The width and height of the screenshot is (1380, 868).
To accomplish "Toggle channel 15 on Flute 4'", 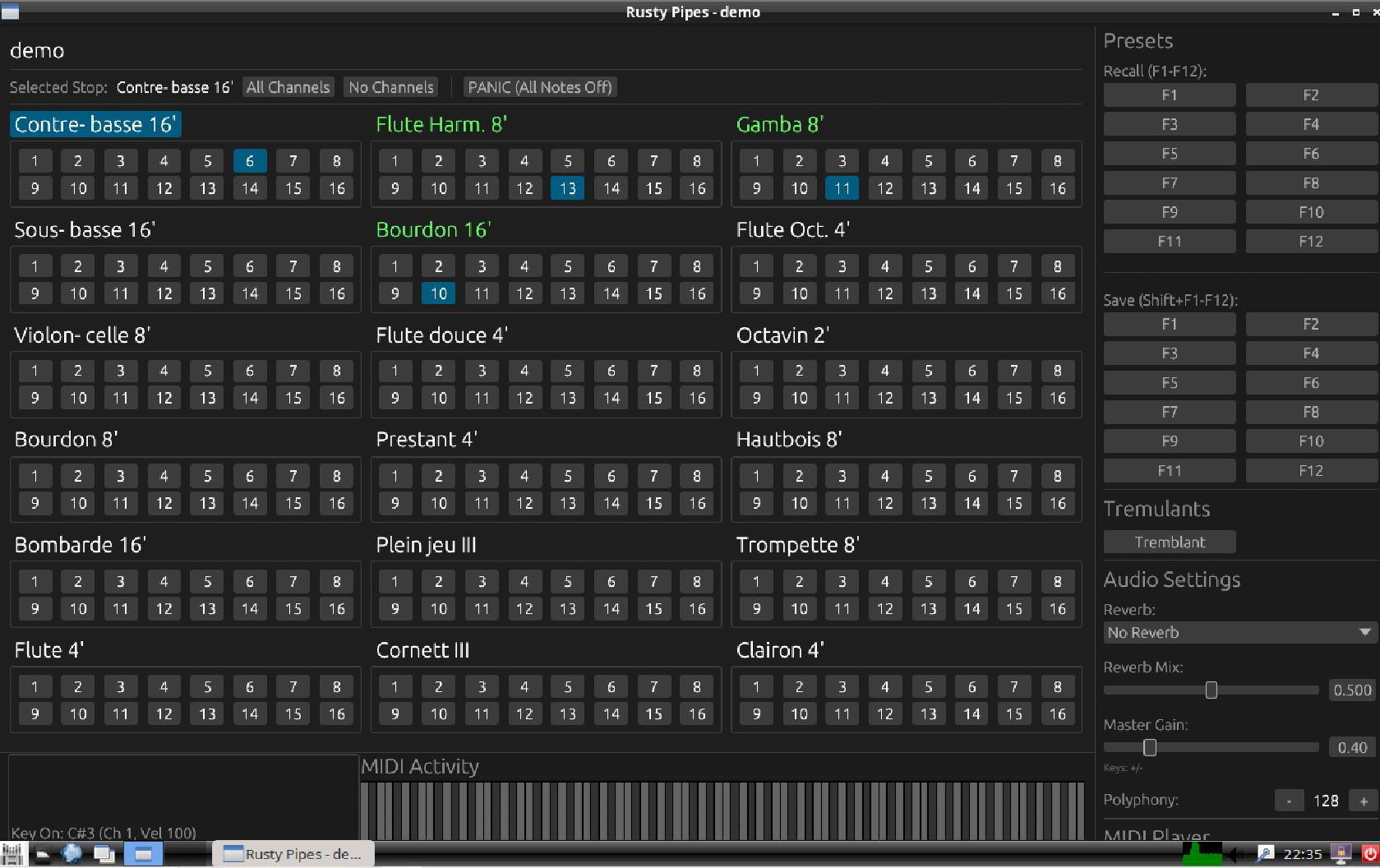I will 293,714.
